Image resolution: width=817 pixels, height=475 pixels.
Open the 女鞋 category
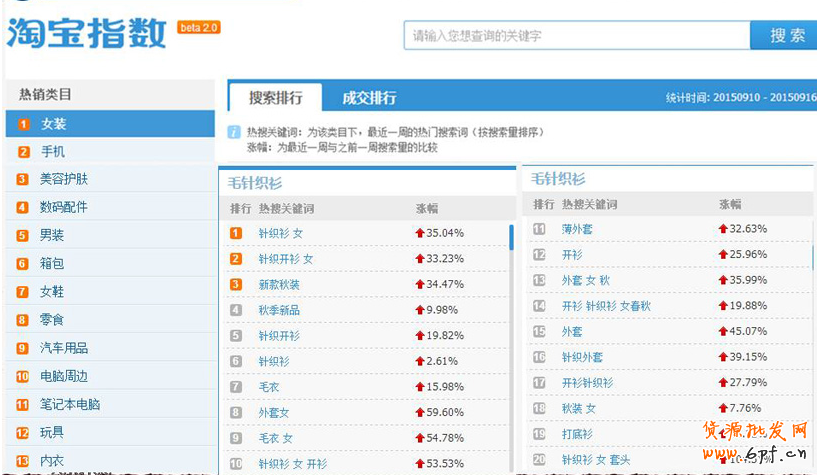(110, 292)
